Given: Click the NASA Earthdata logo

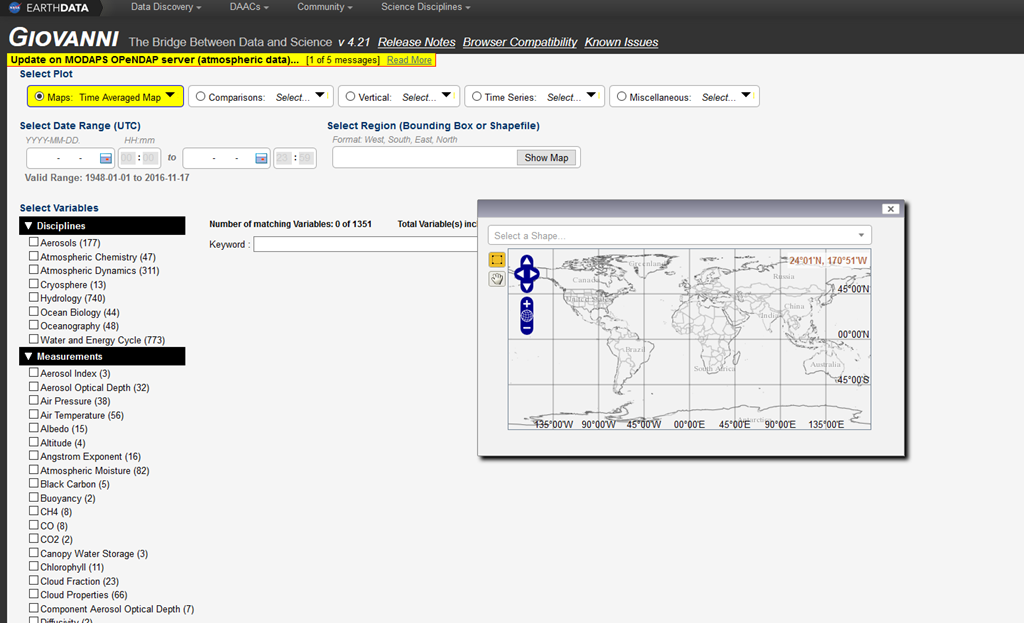Looking at the screenshot, I should [x=51, y=8].
